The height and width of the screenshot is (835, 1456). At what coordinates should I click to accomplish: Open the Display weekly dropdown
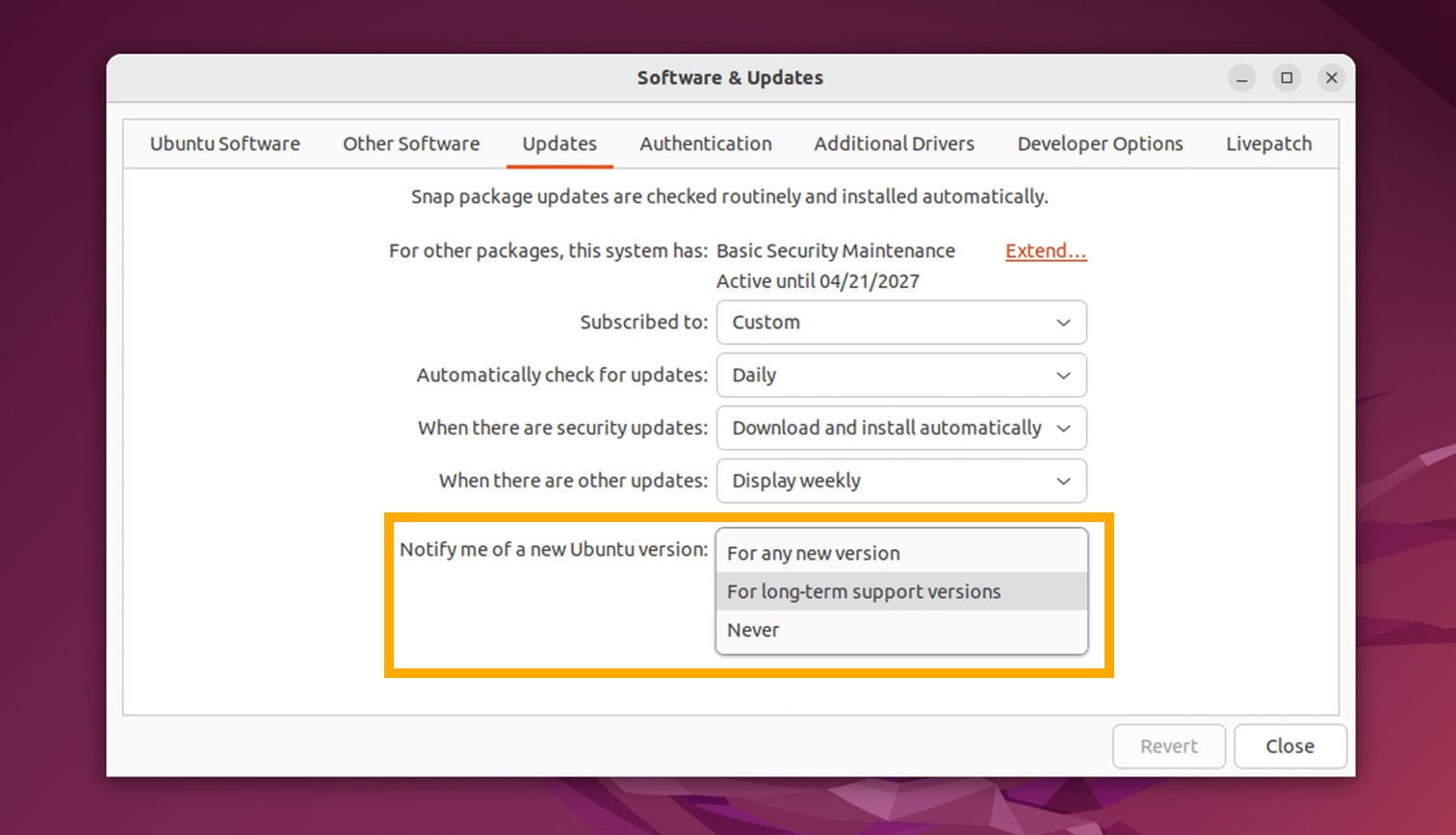(901, 481)
